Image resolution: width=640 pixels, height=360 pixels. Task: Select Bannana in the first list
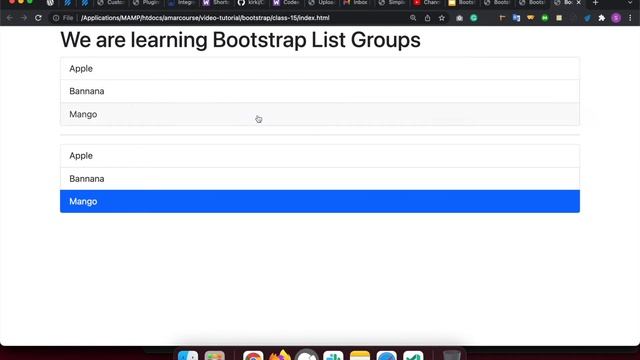pos(320,91)
